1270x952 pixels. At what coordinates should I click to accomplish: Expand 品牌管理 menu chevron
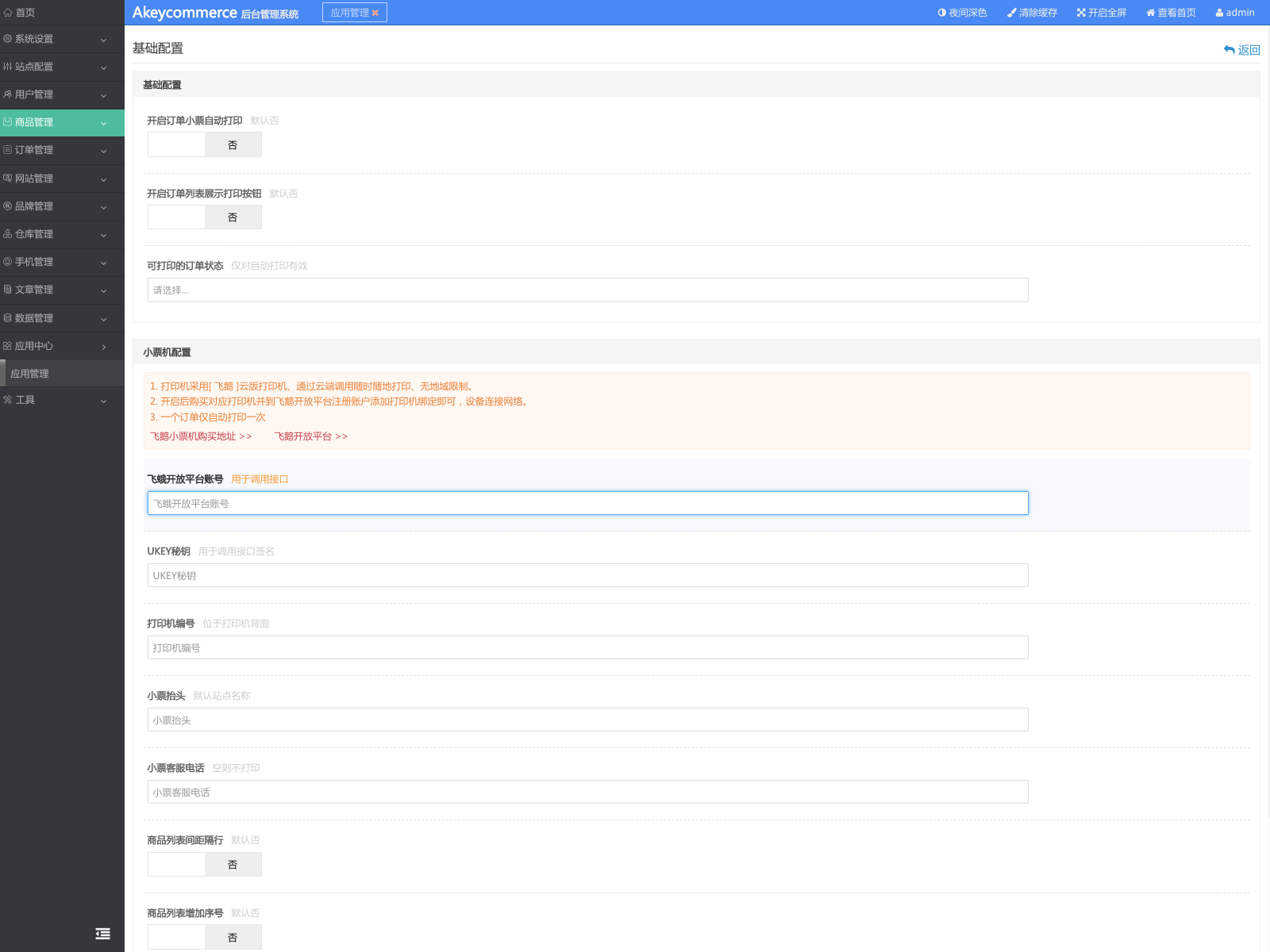point(103,207)
